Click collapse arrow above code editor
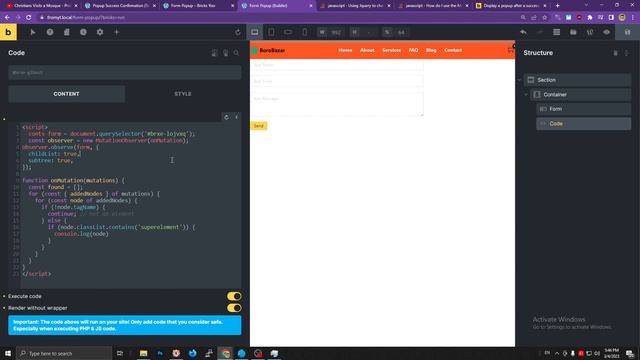Screen dimensions: 640x360 (x=236, y=117)
